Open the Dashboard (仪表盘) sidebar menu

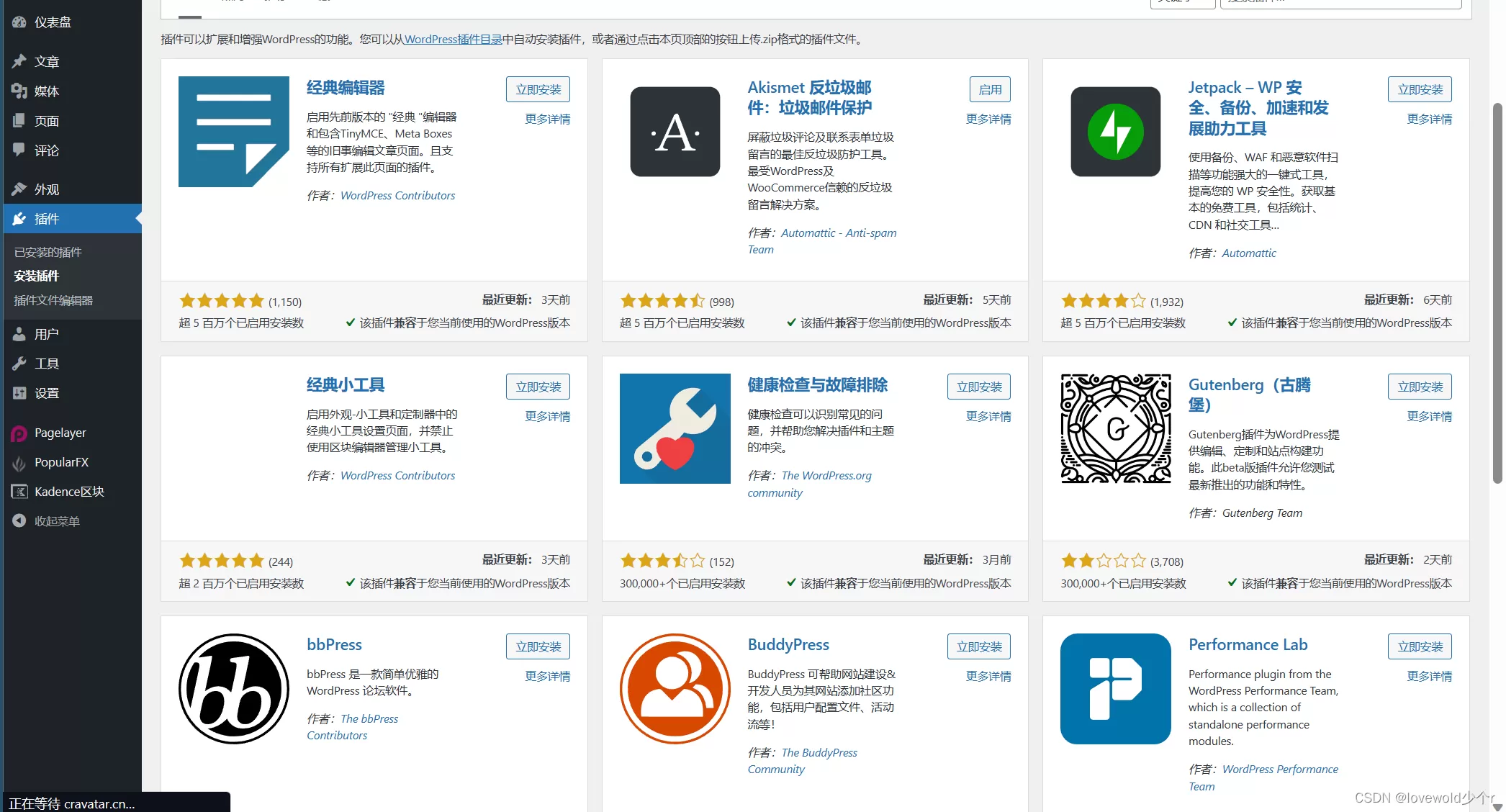53,22
